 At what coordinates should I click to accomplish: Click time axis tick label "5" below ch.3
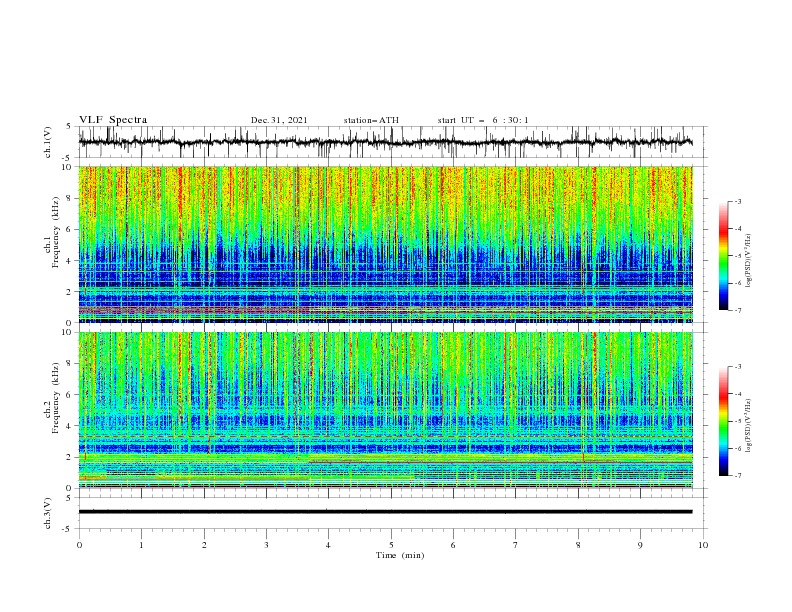click(x=391, y=545)
